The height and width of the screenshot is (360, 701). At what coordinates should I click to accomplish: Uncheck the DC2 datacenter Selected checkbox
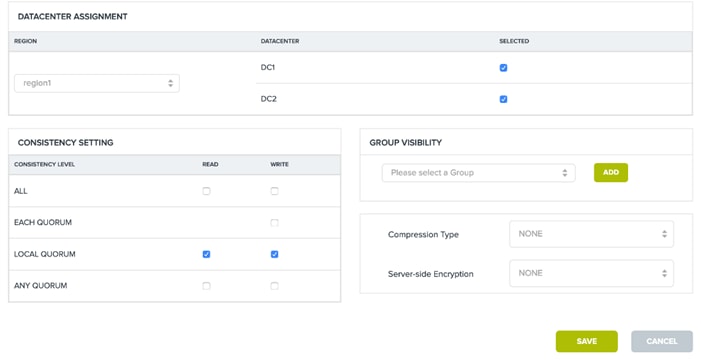pyautogui.click(x=503, y=99)
